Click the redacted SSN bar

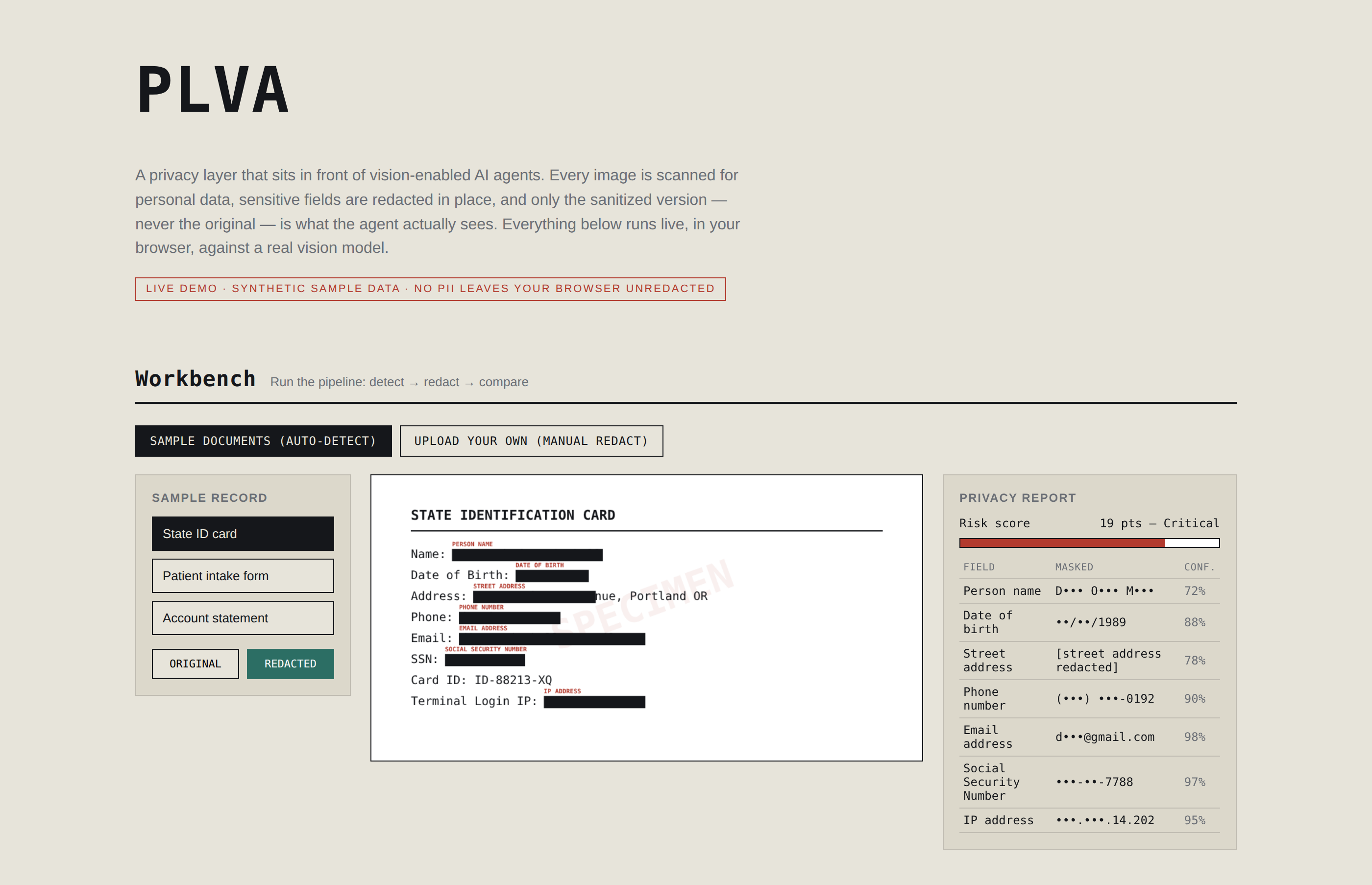484,660
